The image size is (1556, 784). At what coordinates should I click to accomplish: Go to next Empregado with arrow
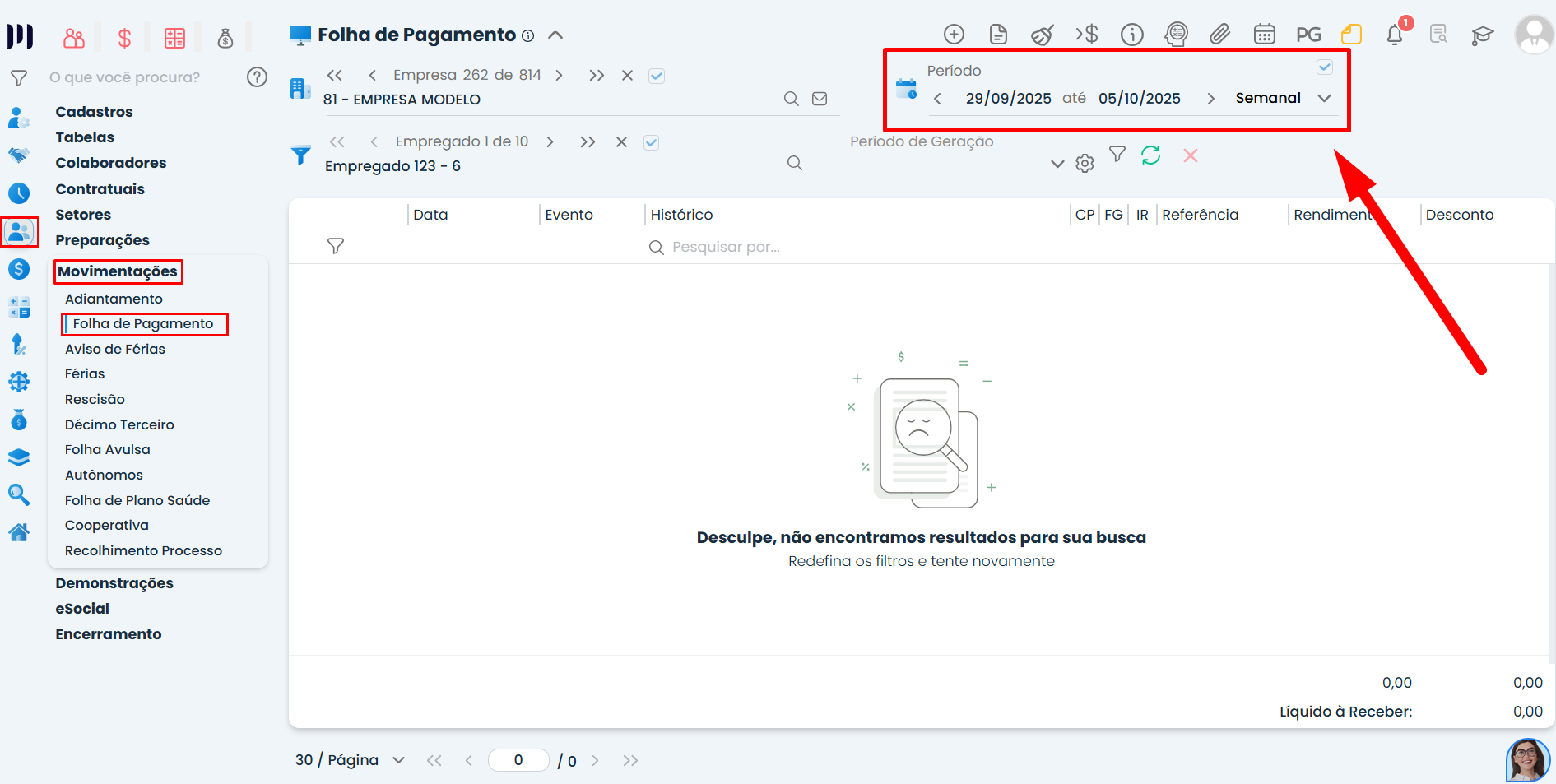[550, 142]
